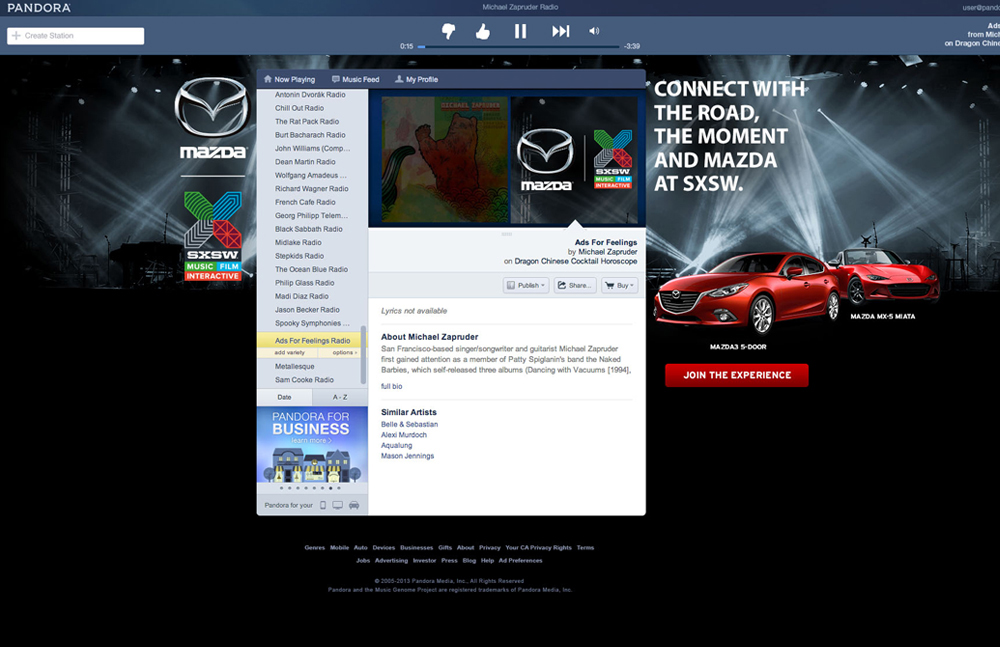Select Antonin Dvorák Radio station
The width and height of the screenshot is (1000, 647).
click(310, 94)
